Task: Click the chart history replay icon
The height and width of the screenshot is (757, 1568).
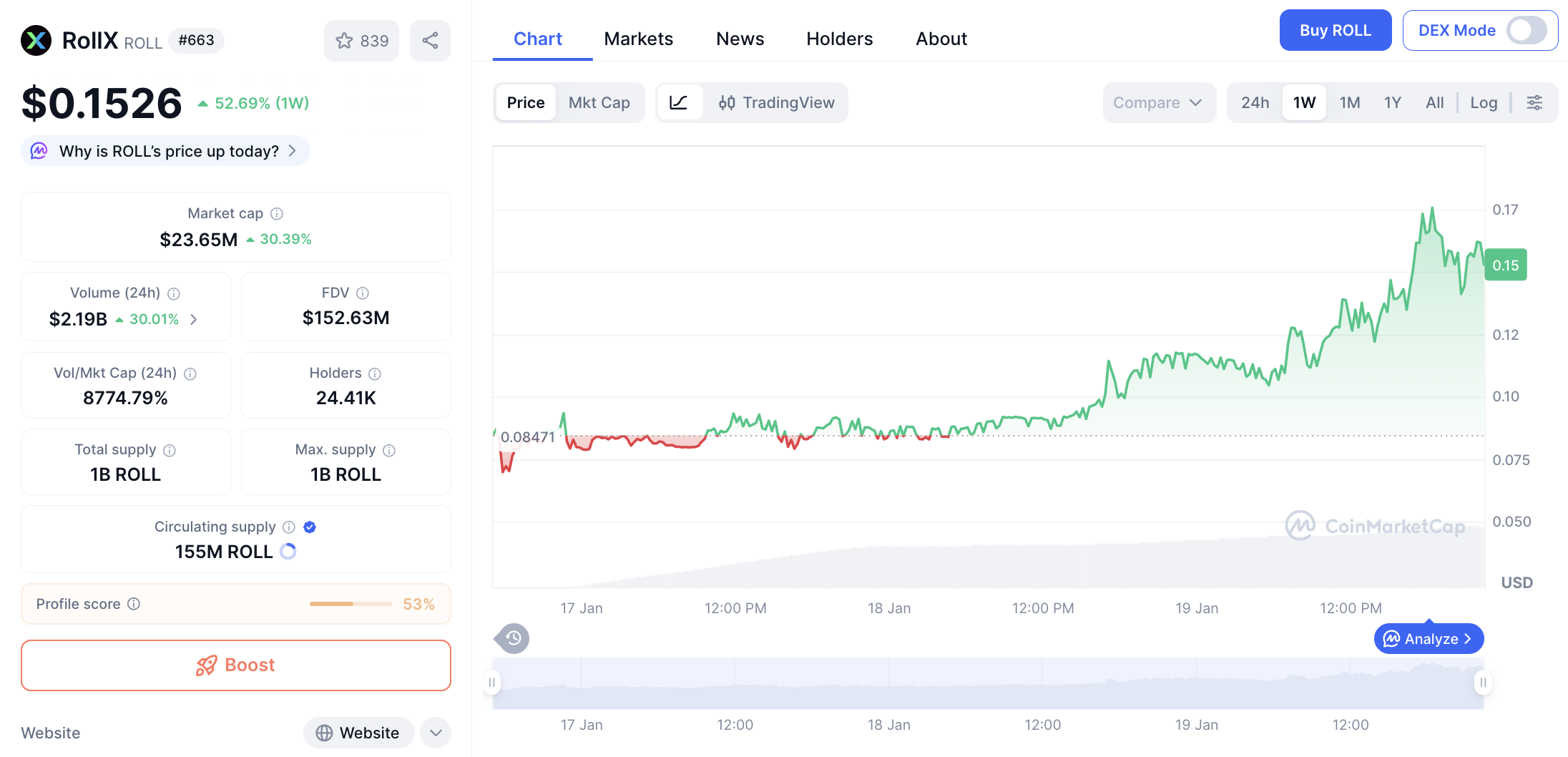Action: 513,638
